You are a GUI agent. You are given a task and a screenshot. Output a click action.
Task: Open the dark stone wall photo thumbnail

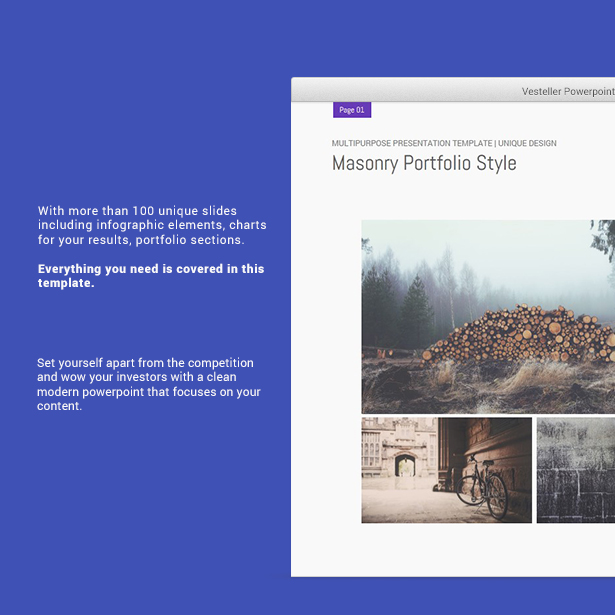click(576, 470)
